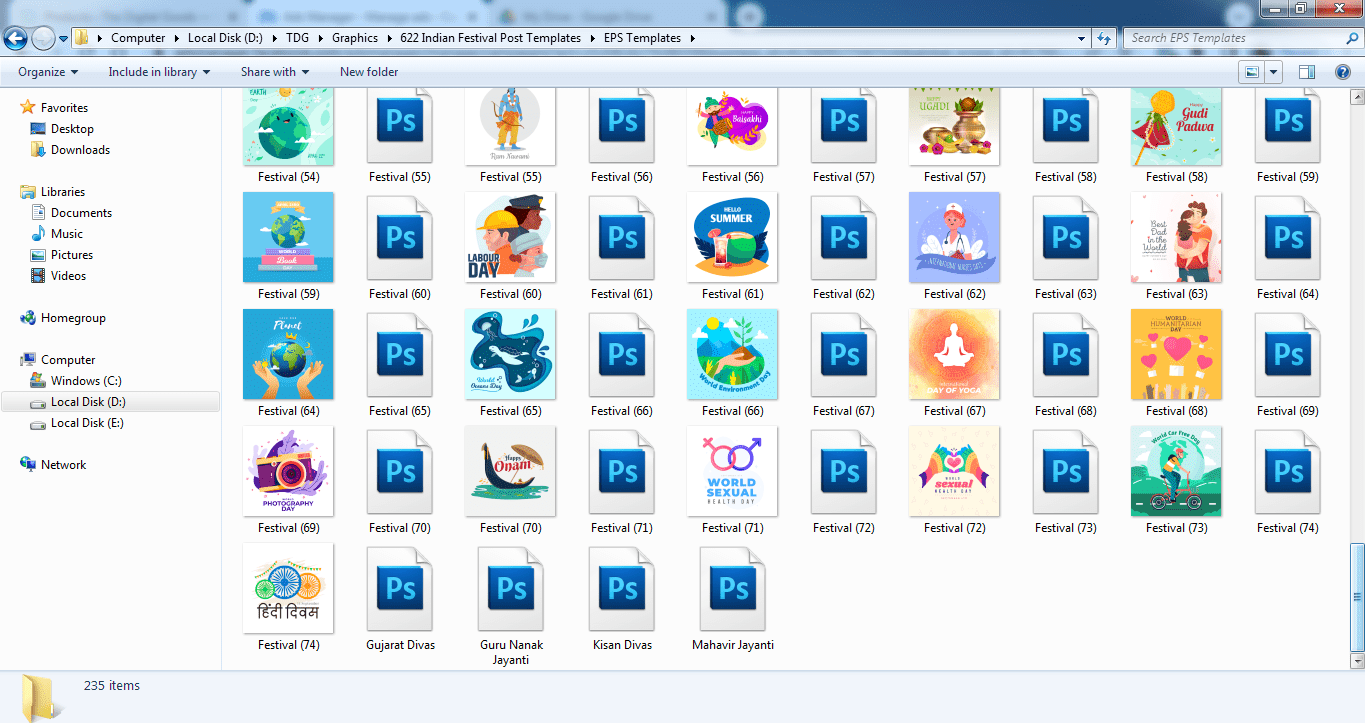Screen dimensions: 1365x723
Task: Click the refresh button beside address bar
Action: pyautogui.click(x=1104, y=38)
